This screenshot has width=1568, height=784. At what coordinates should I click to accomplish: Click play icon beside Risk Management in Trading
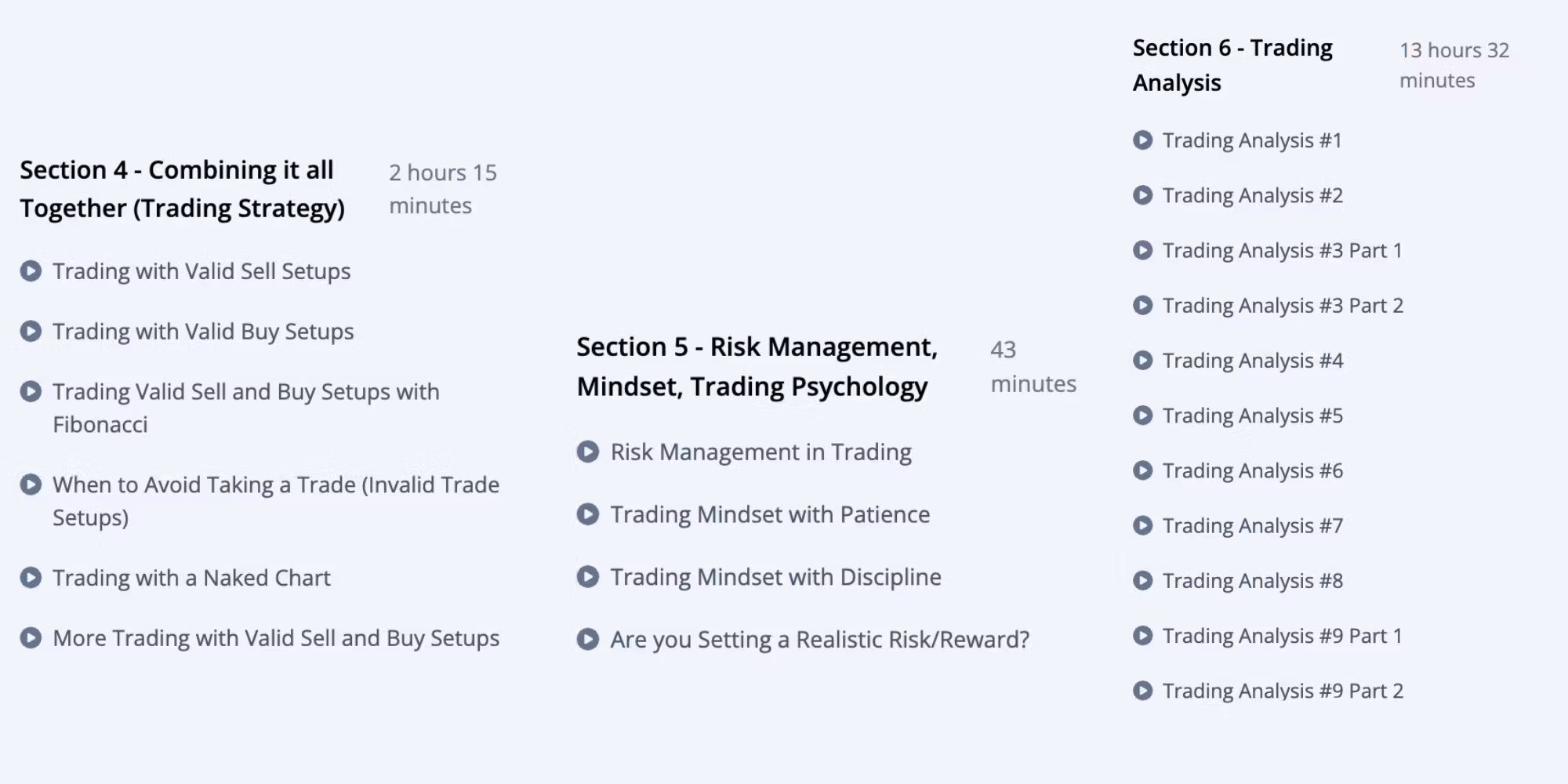[588, 452]
